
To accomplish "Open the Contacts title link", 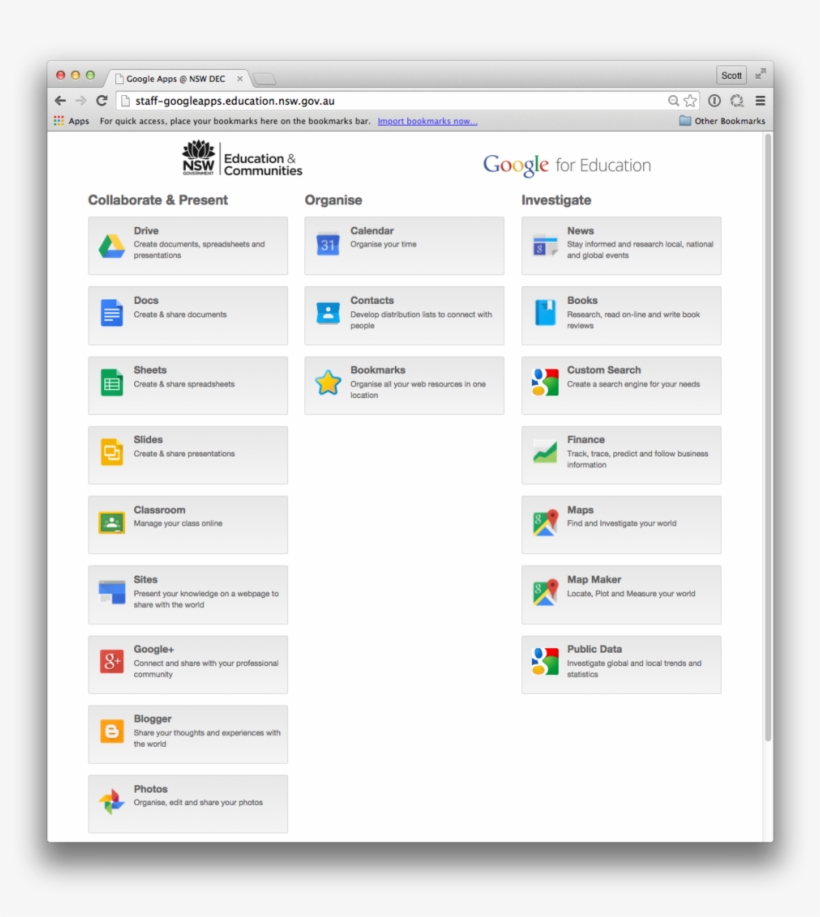I will click(x=372, y=300).
